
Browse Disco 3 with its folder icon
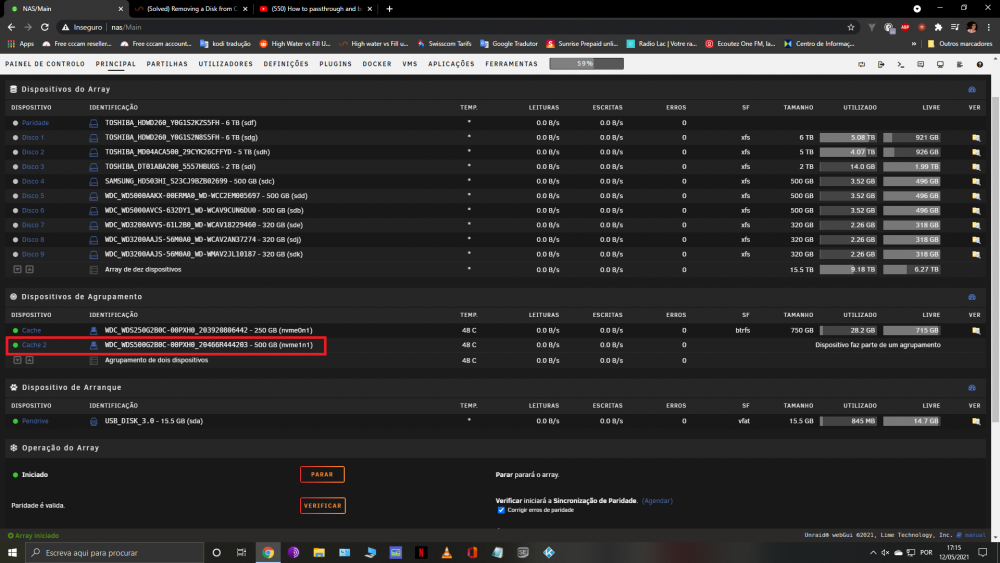coord(976,167)
